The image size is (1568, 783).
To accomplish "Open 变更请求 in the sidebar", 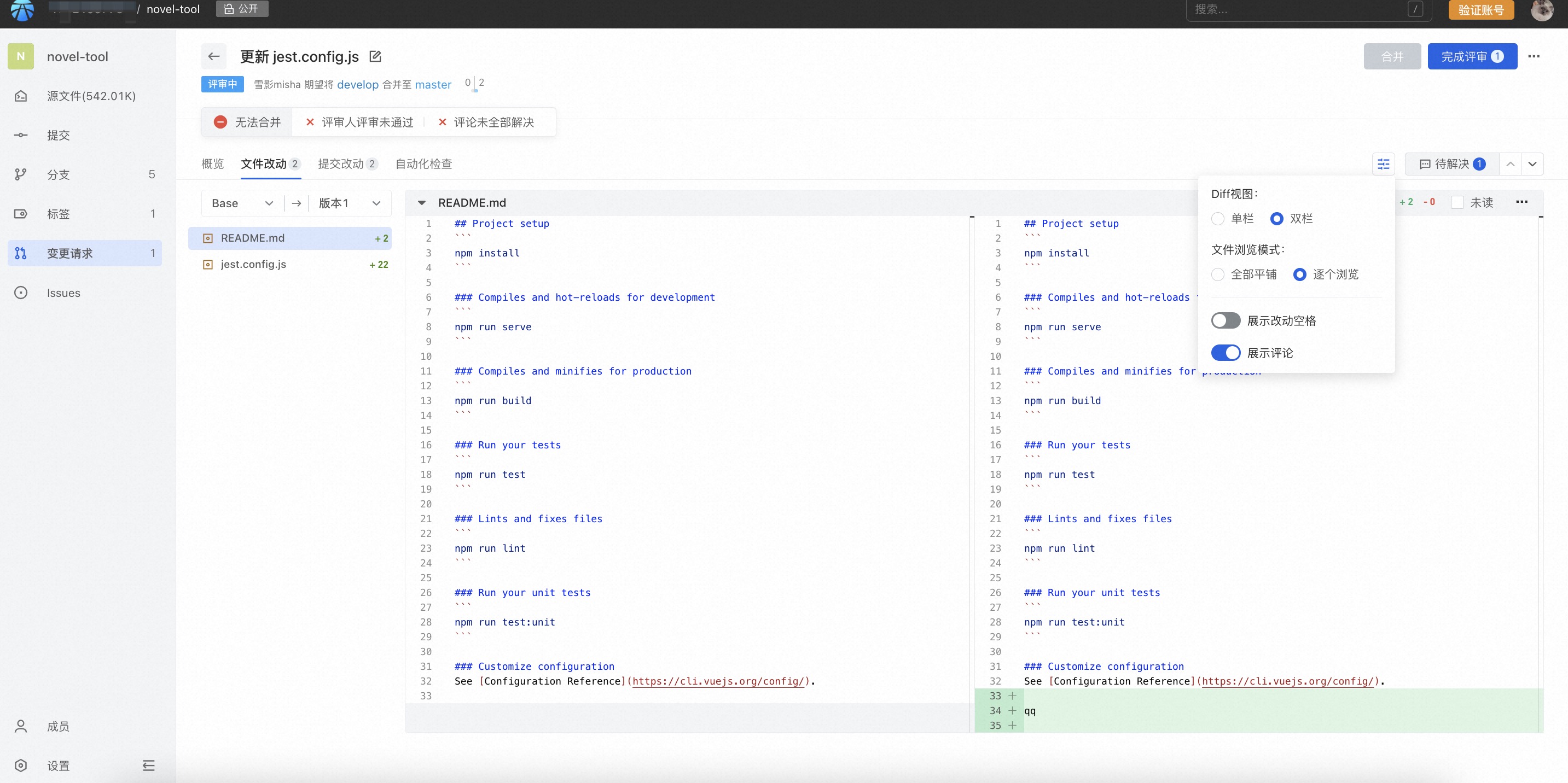I will 85,253.
